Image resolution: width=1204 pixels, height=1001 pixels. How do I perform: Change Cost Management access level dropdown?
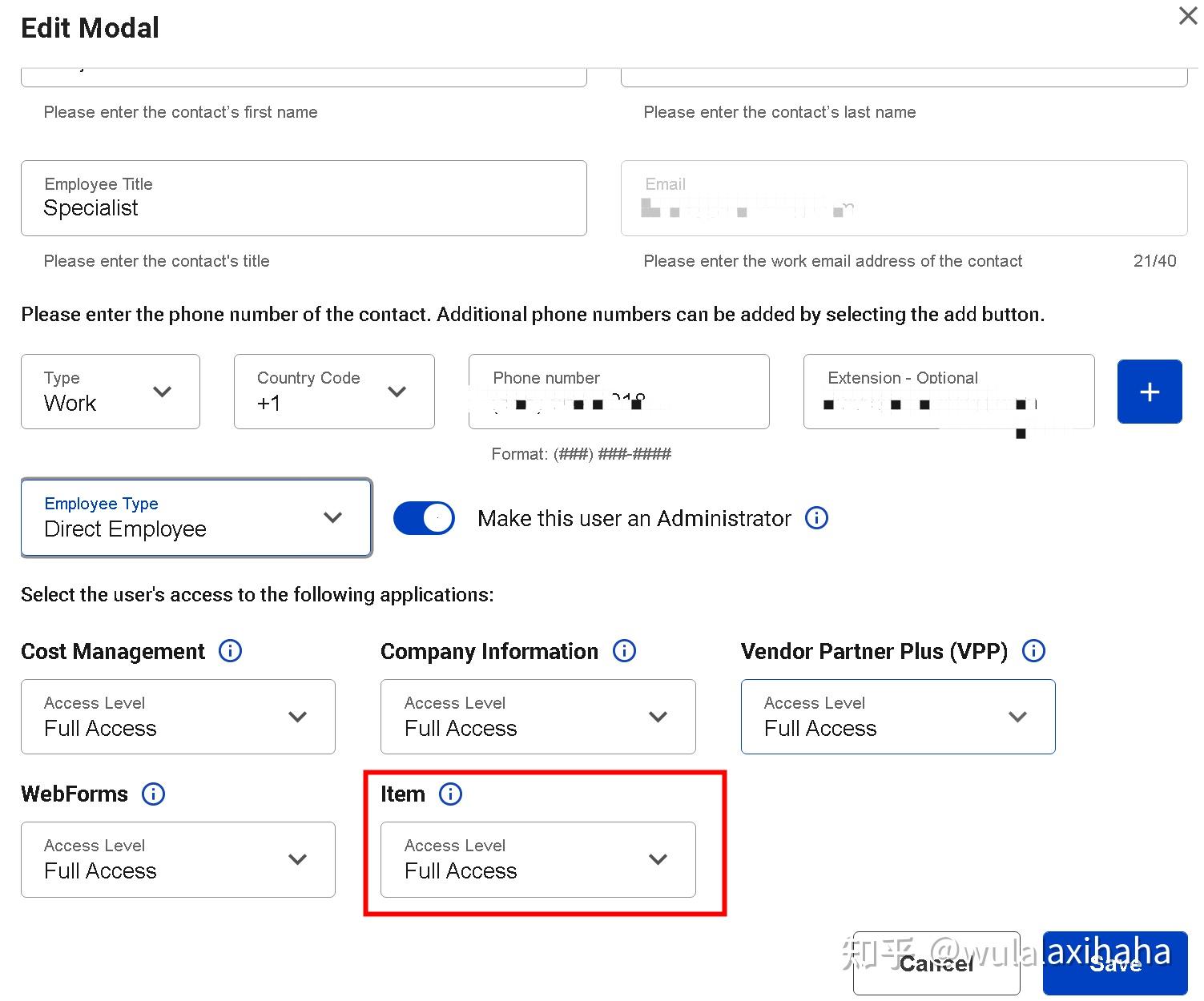click(x=178, y=717)
